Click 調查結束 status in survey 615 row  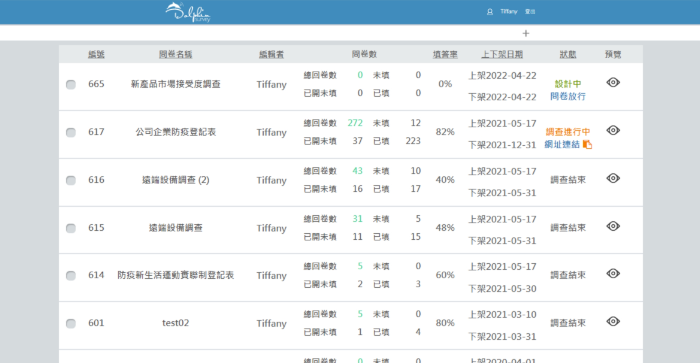(x=568, y=228)
